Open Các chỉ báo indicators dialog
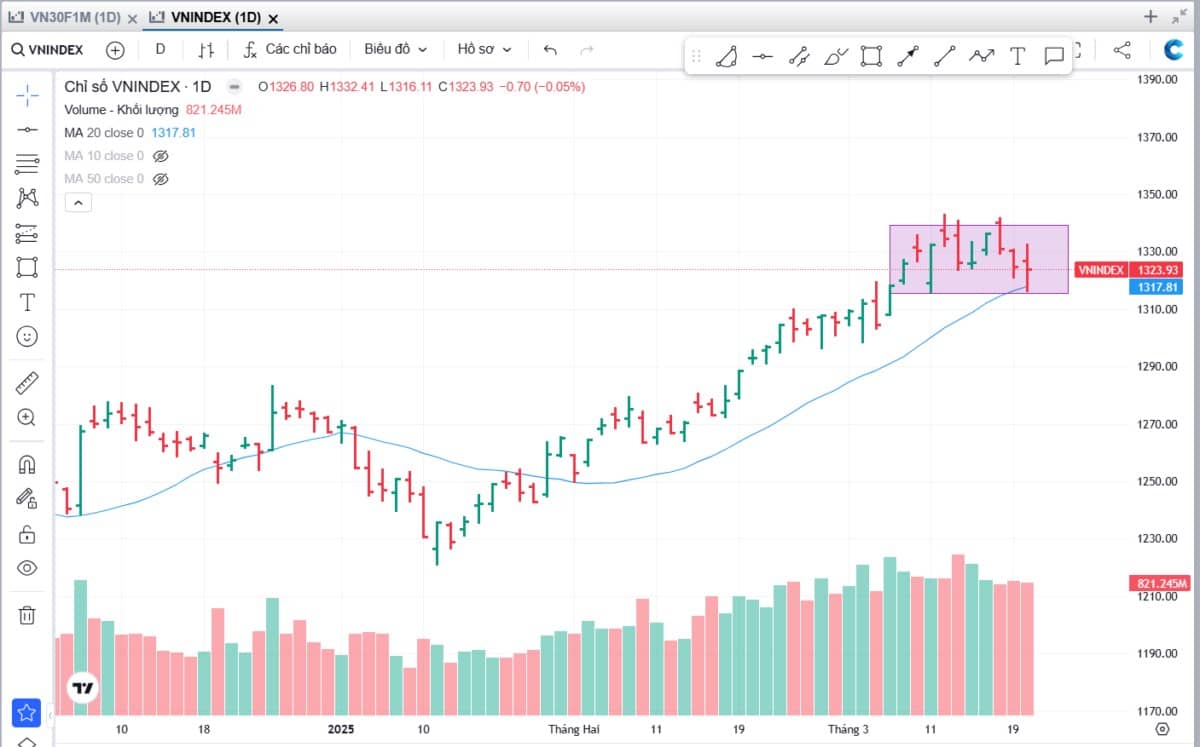This screenshot has height=747, width=1200. [290, 49]
